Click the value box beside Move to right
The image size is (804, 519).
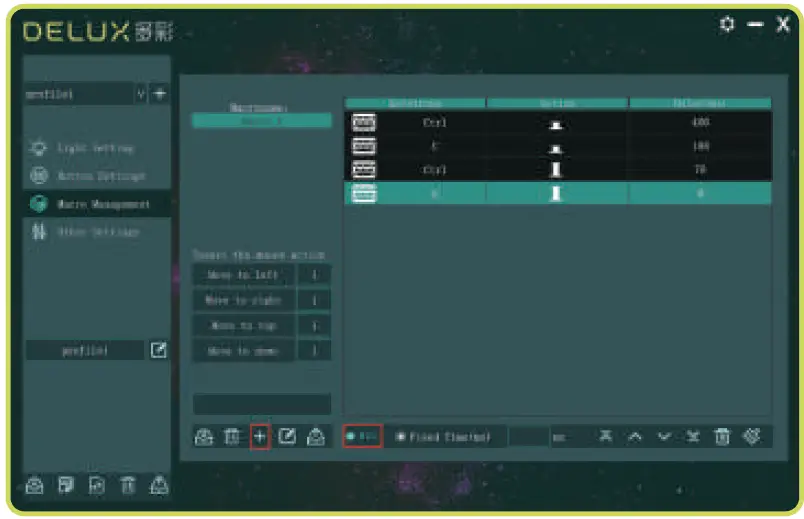click(314, 300)
